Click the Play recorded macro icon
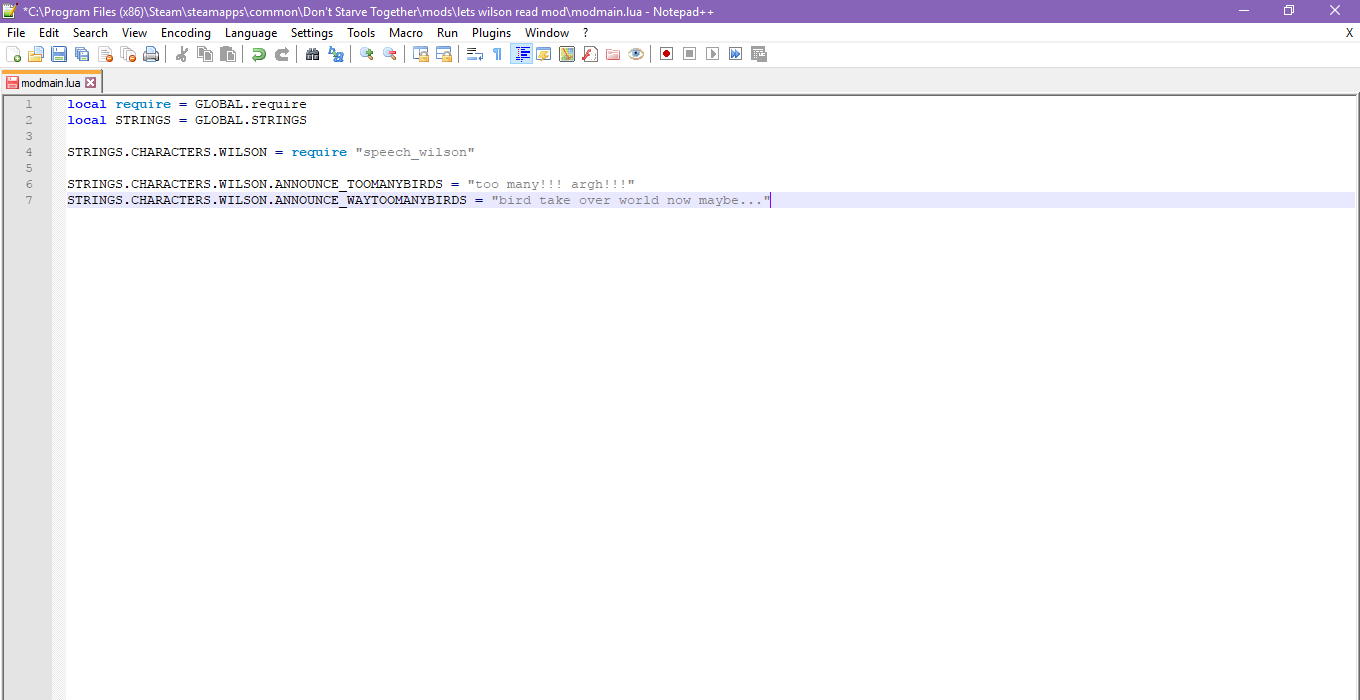 tap(712, 54)
